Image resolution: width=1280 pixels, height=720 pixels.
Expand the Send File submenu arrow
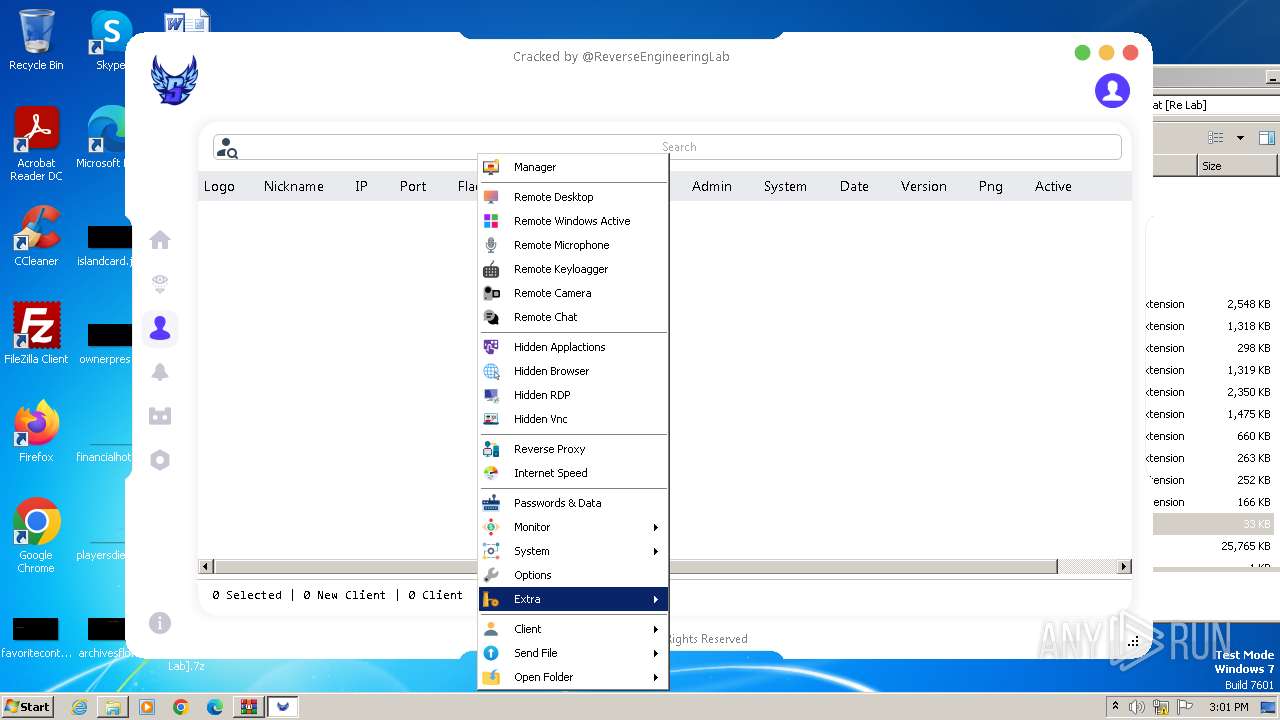pyautogui.click(x=656, y=653)
